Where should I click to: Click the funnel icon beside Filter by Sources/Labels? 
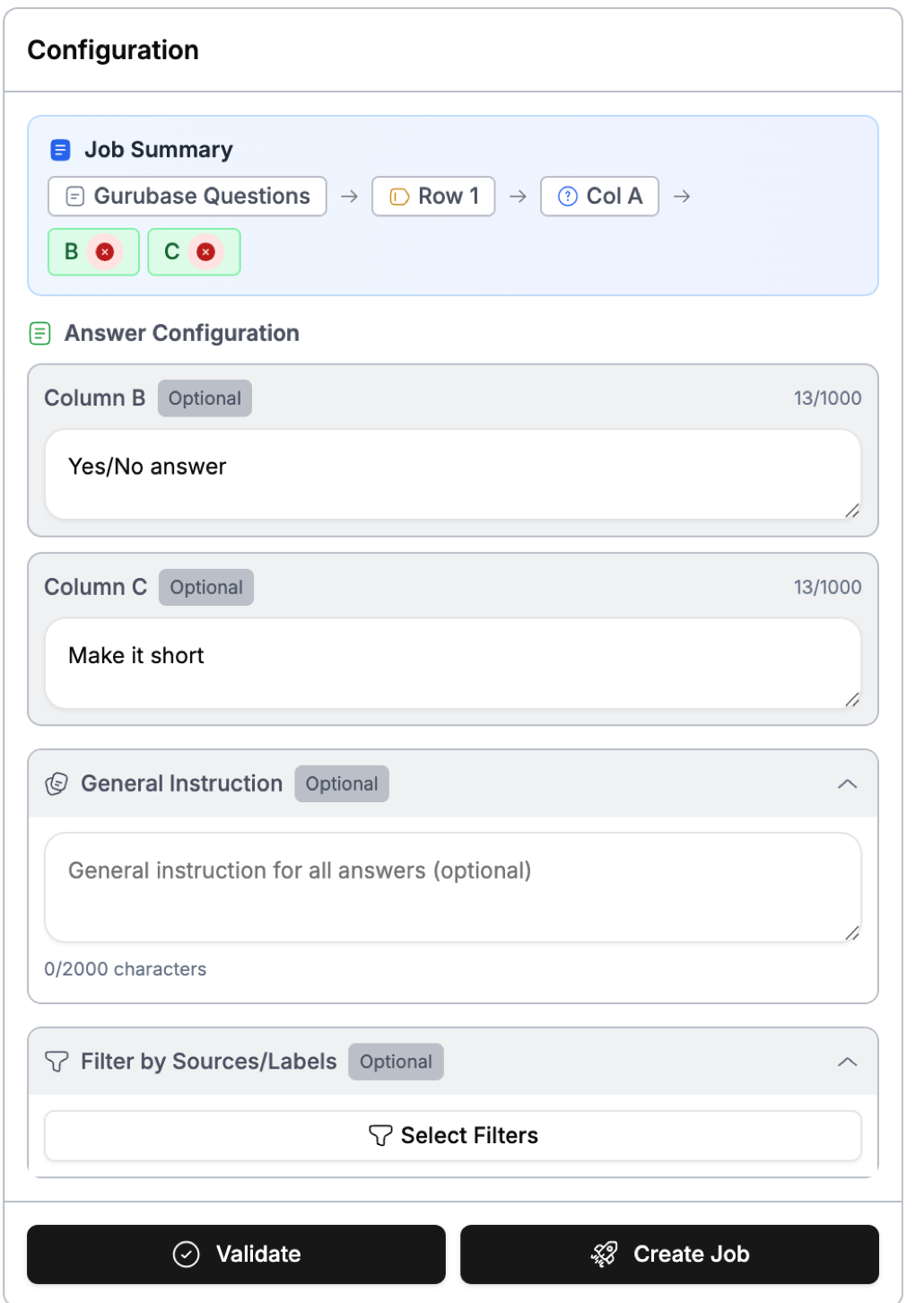(x=57, y=1062)
